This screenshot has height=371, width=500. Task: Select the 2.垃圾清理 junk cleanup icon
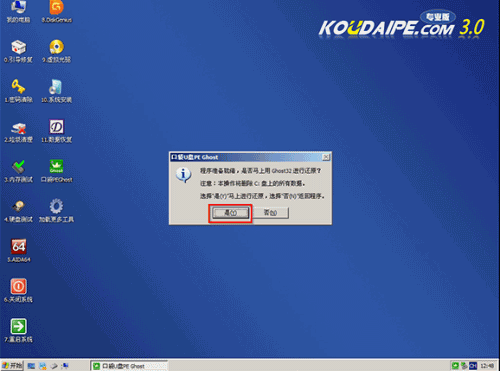(x=18, y=132)
